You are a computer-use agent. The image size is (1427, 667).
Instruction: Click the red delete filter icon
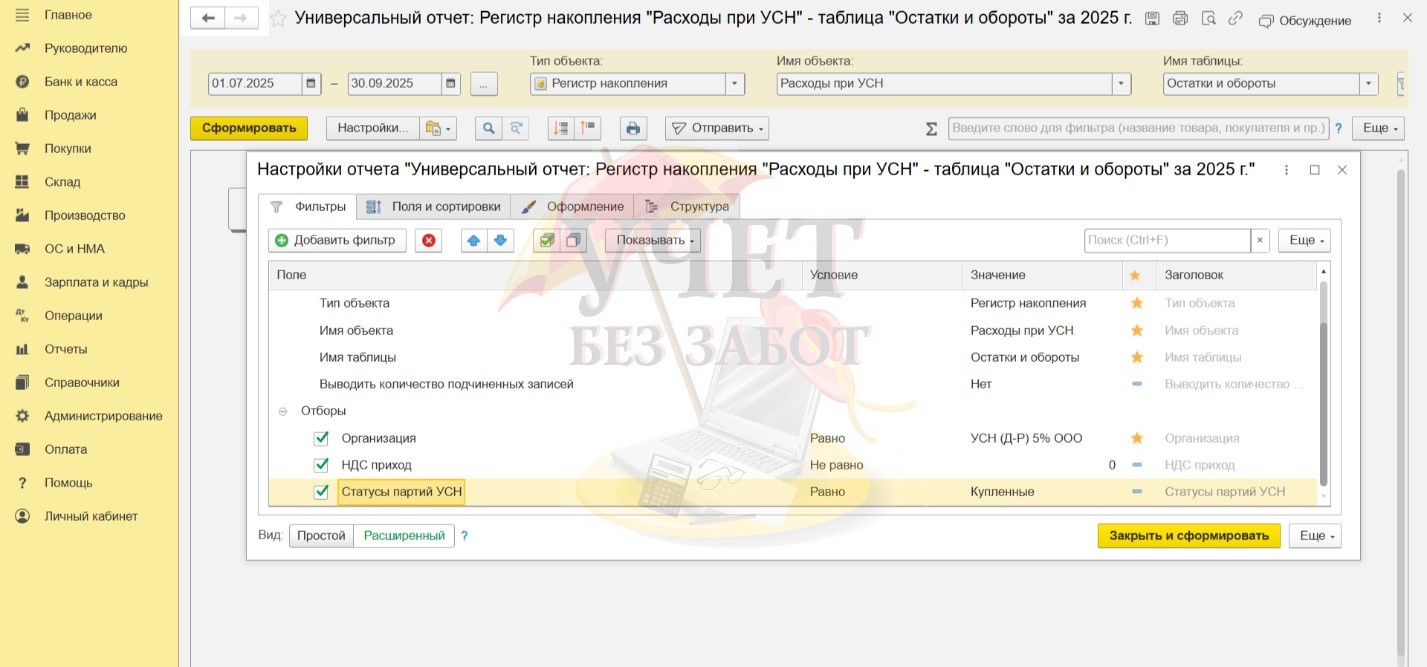click(x=429, y=240)
